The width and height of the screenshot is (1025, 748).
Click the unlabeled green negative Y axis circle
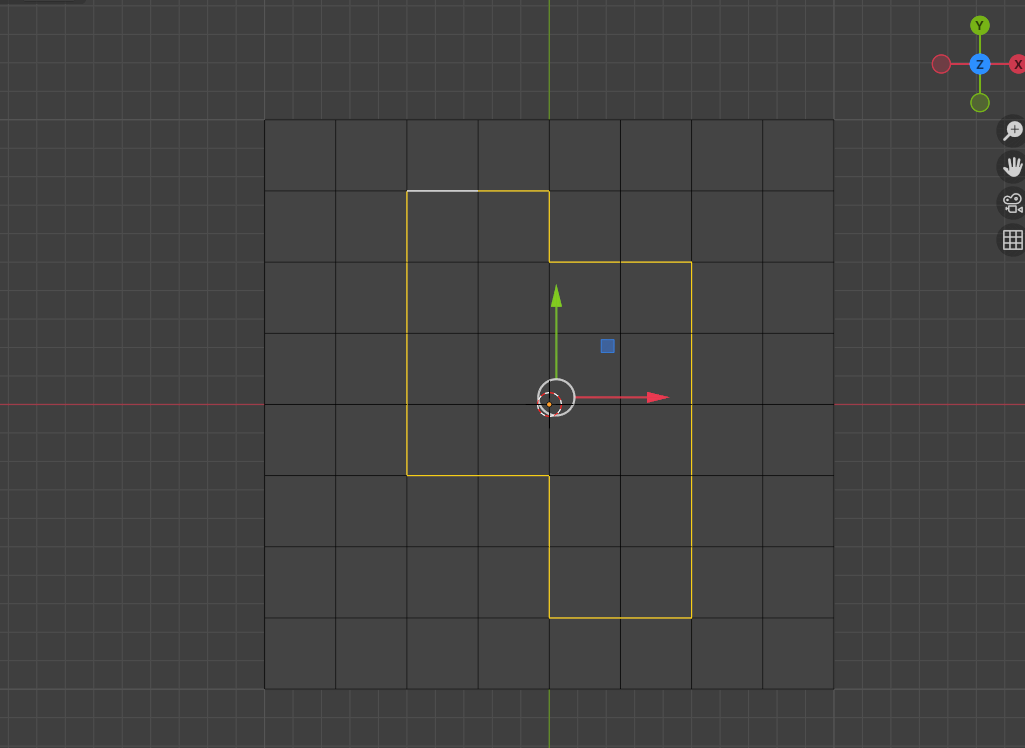coord(979,103)
